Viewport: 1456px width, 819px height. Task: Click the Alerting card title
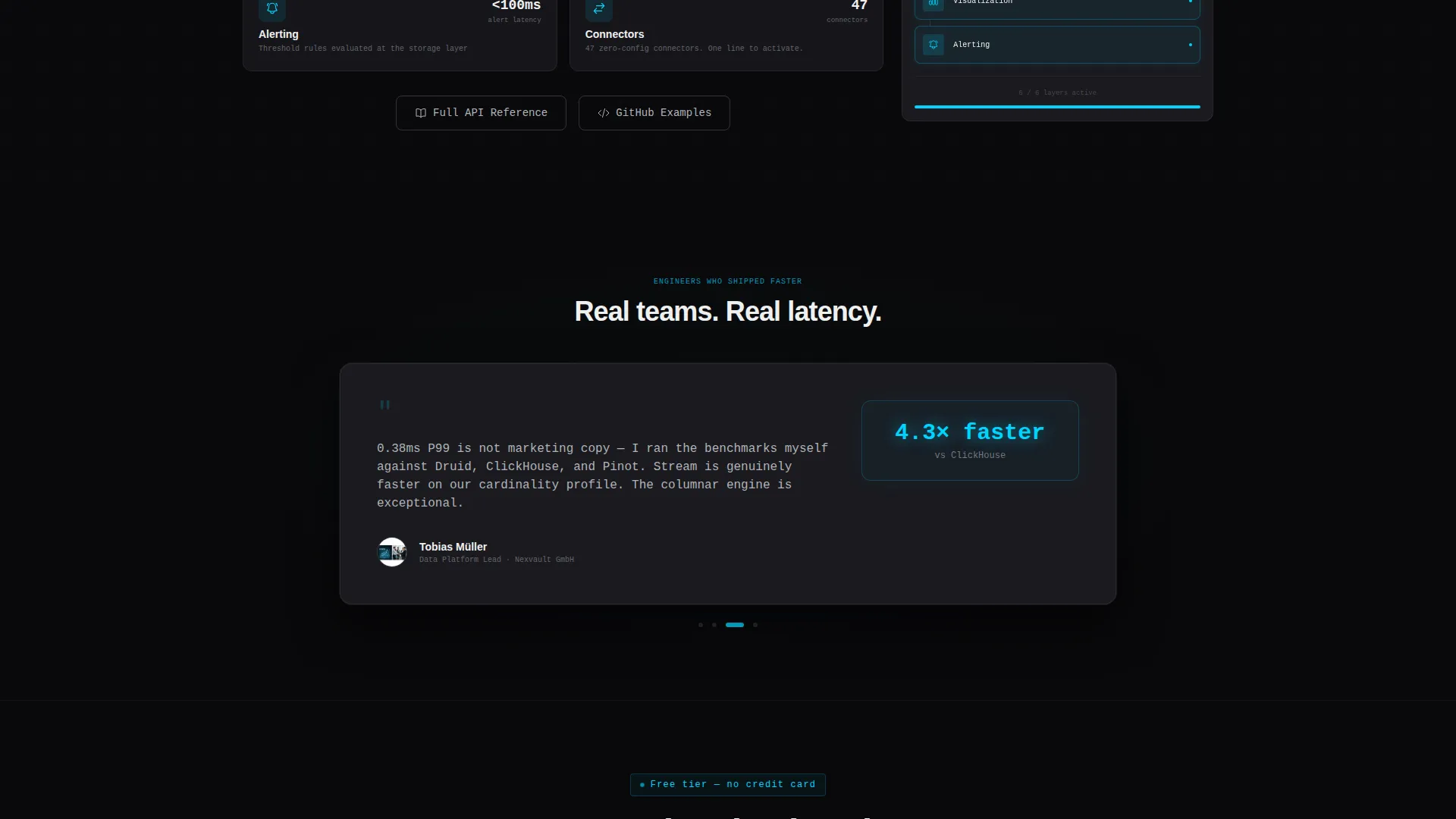point(278,34)
